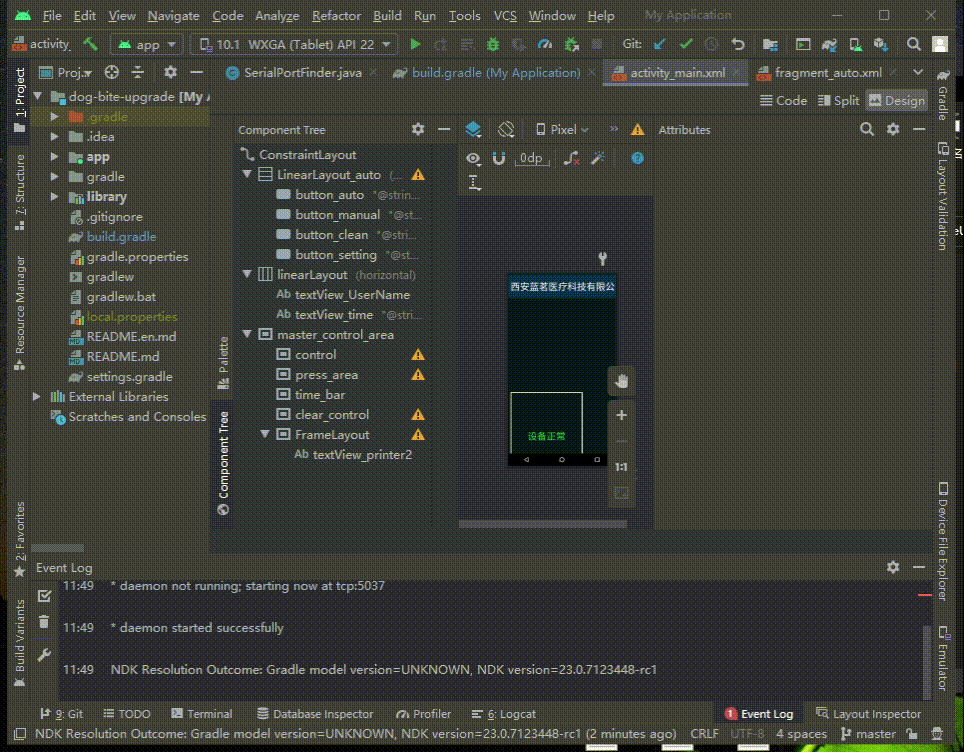Image resolution: width=964 pixels, height=752 pixels.
Task: Toggle the design View Options eye icon
Action: [x=473, y=159]
